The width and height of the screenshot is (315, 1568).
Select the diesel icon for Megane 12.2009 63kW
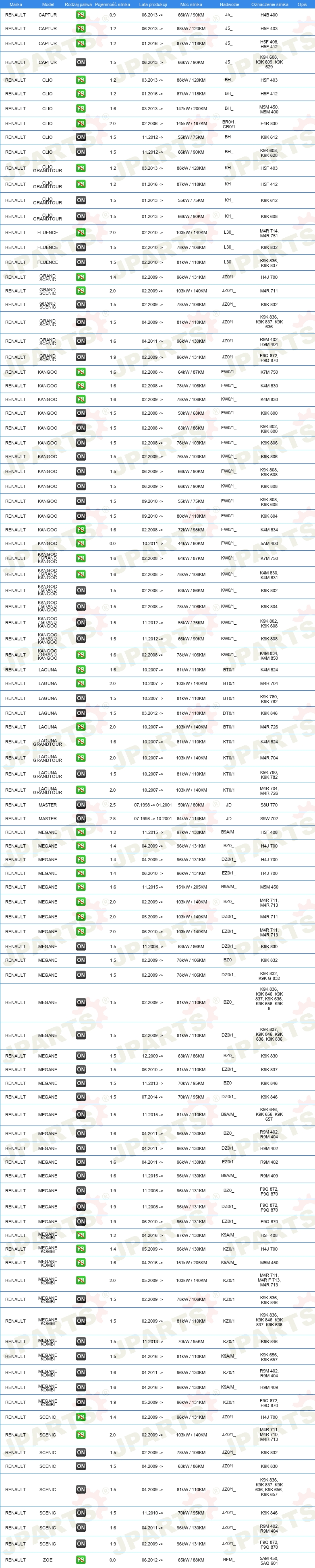point(81,1056)
